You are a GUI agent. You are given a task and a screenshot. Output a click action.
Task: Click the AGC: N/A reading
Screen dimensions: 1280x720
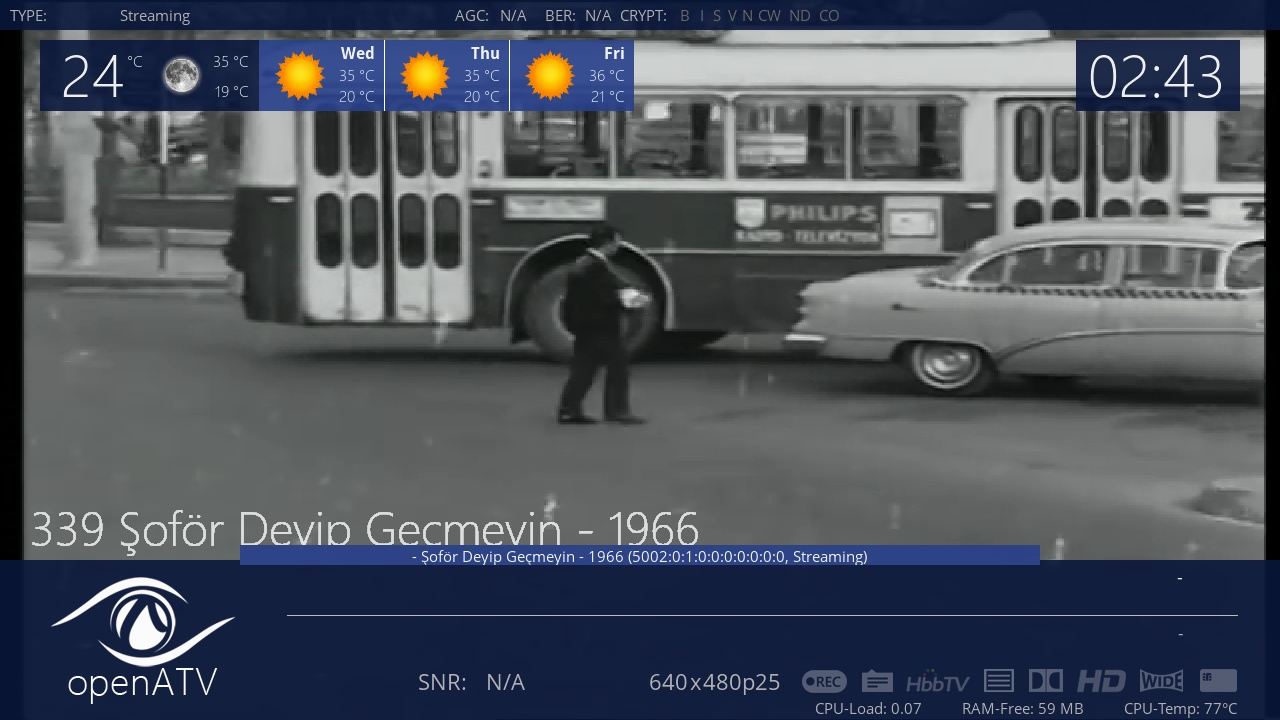pyautogui.click(x=490, y=16)
